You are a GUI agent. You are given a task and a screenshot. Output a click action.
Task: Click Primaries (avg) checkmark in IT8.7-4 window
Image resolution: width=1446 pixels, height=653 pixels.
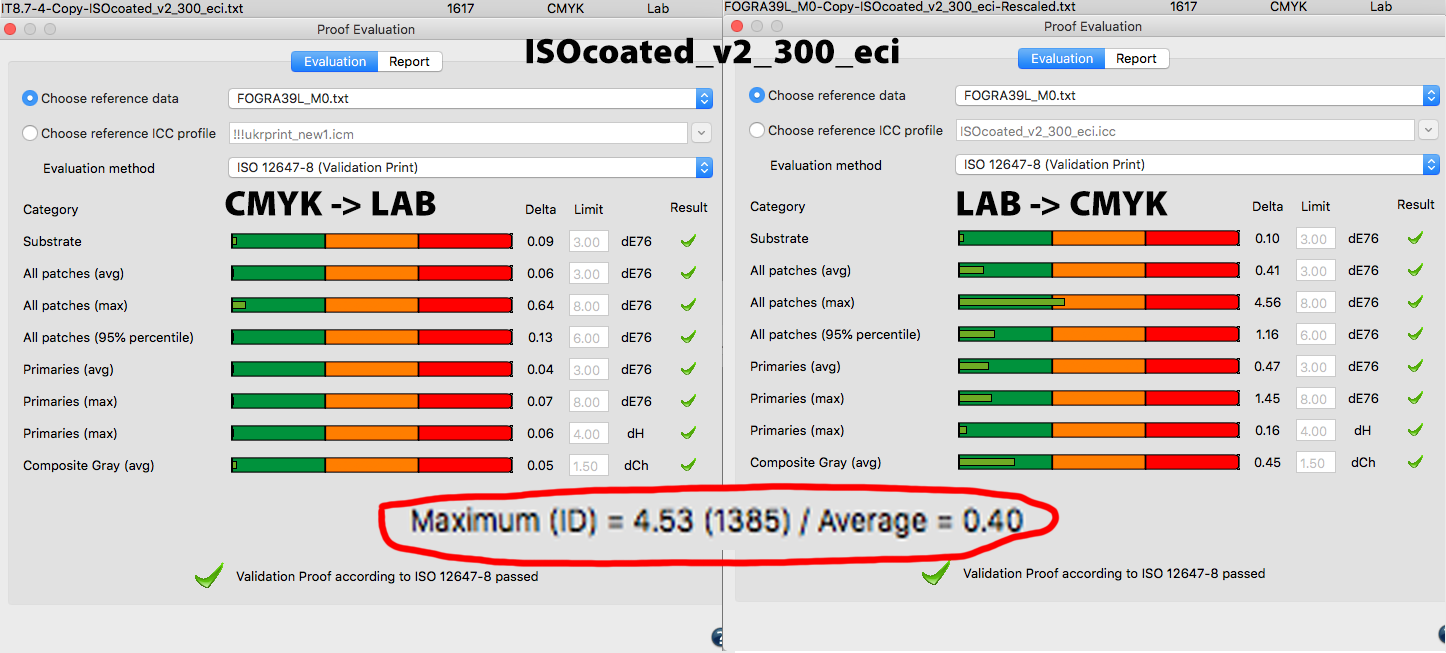688,369
